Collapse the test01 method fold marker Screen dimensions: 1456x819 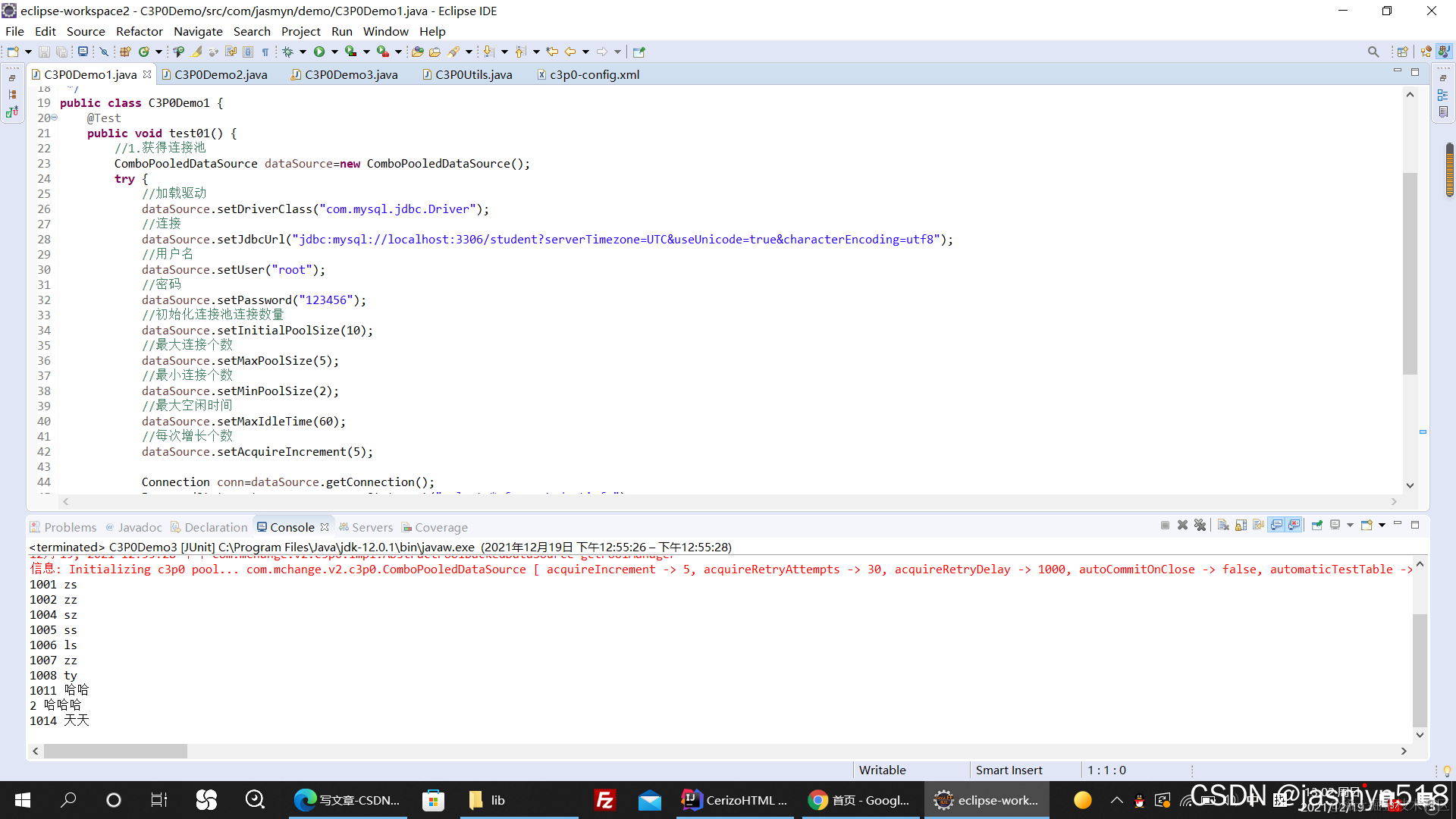(54, 118)
